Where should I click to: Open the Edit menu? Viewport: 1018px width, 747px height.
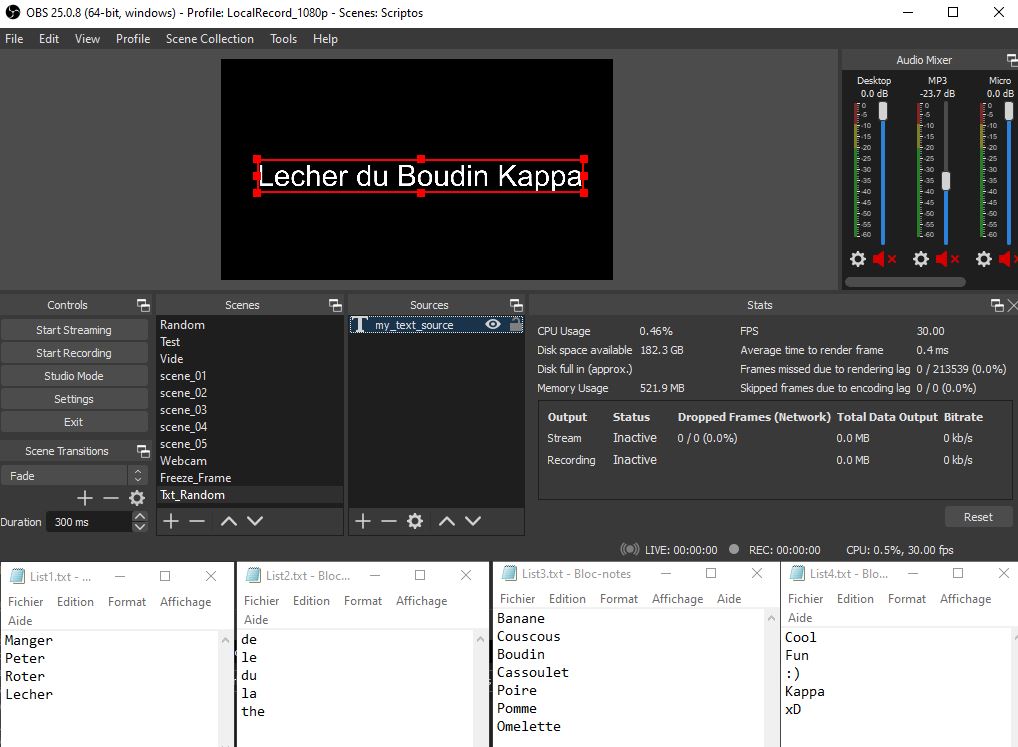tap(49, 39)
